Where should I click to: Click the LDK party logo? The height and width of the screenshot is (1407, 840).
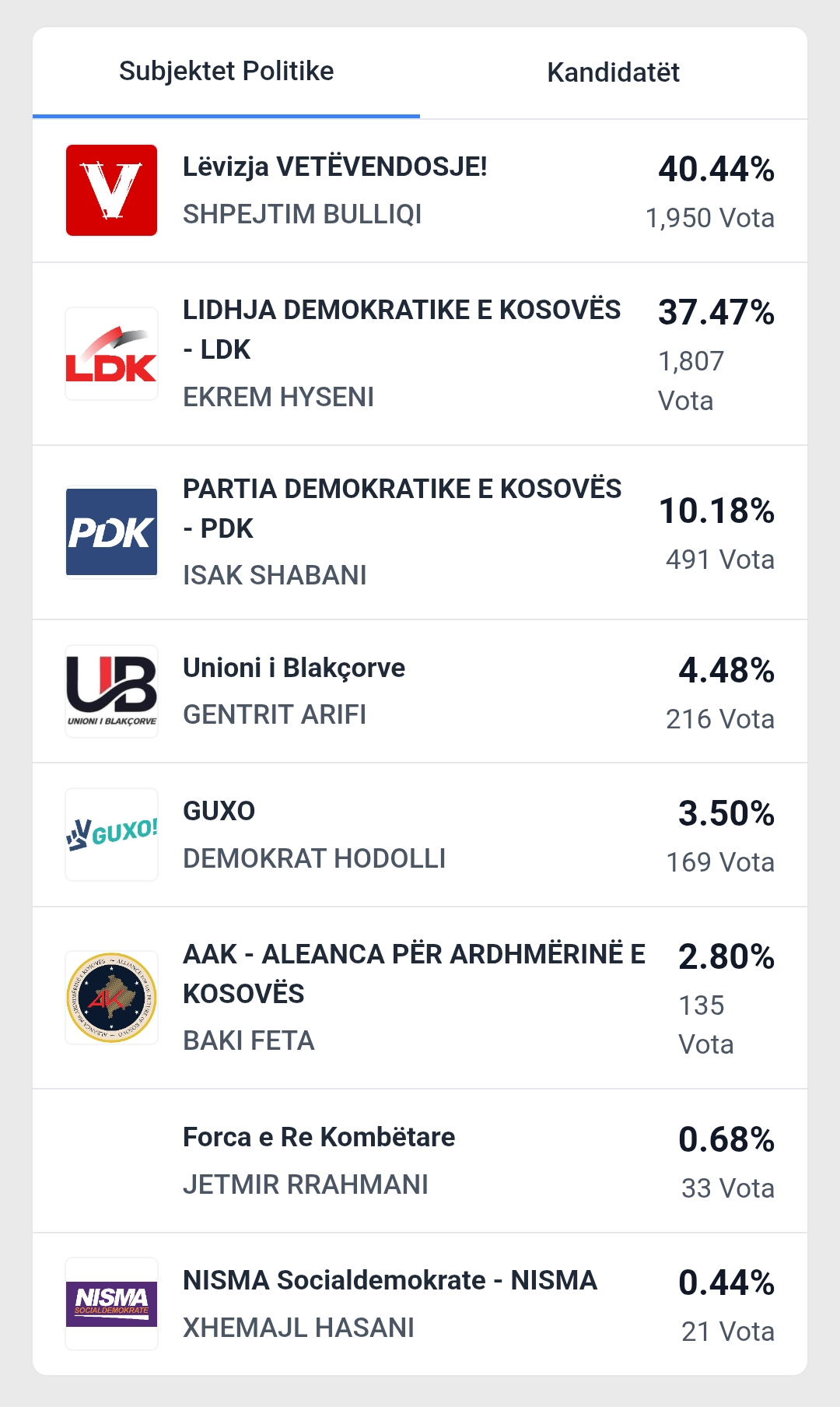tap(111, 354)
